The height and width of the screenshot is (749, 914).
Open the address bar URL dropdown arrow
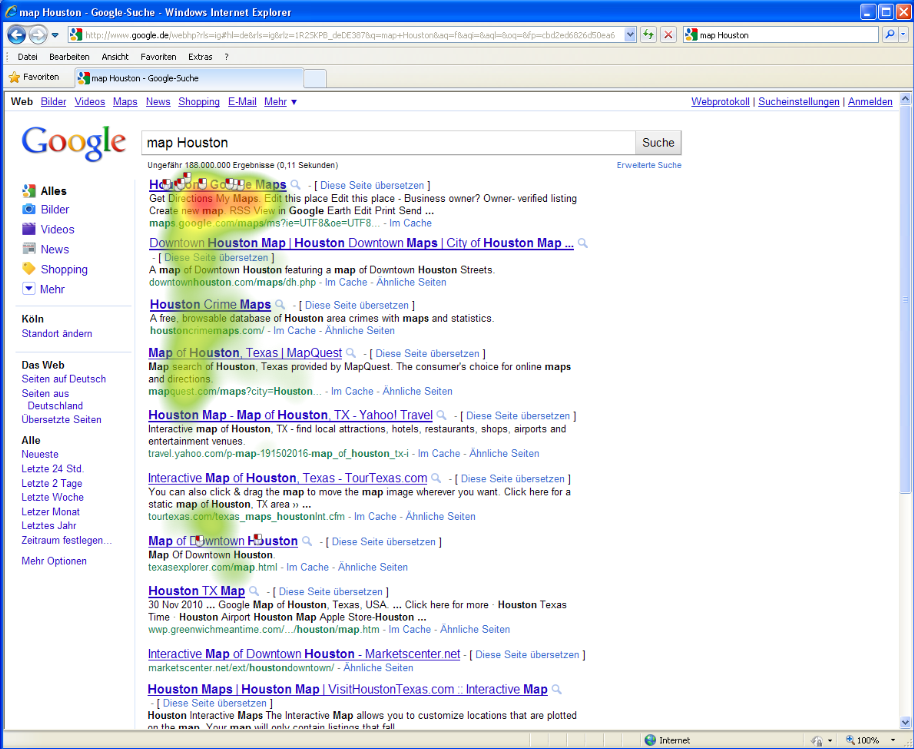[630, 35]
